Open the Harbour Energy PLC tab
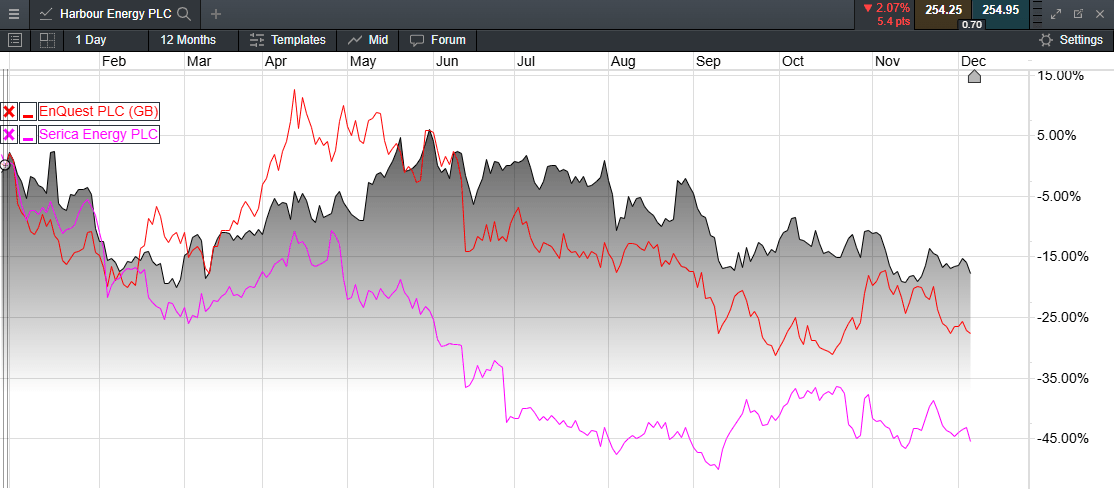 coord(115,13)
